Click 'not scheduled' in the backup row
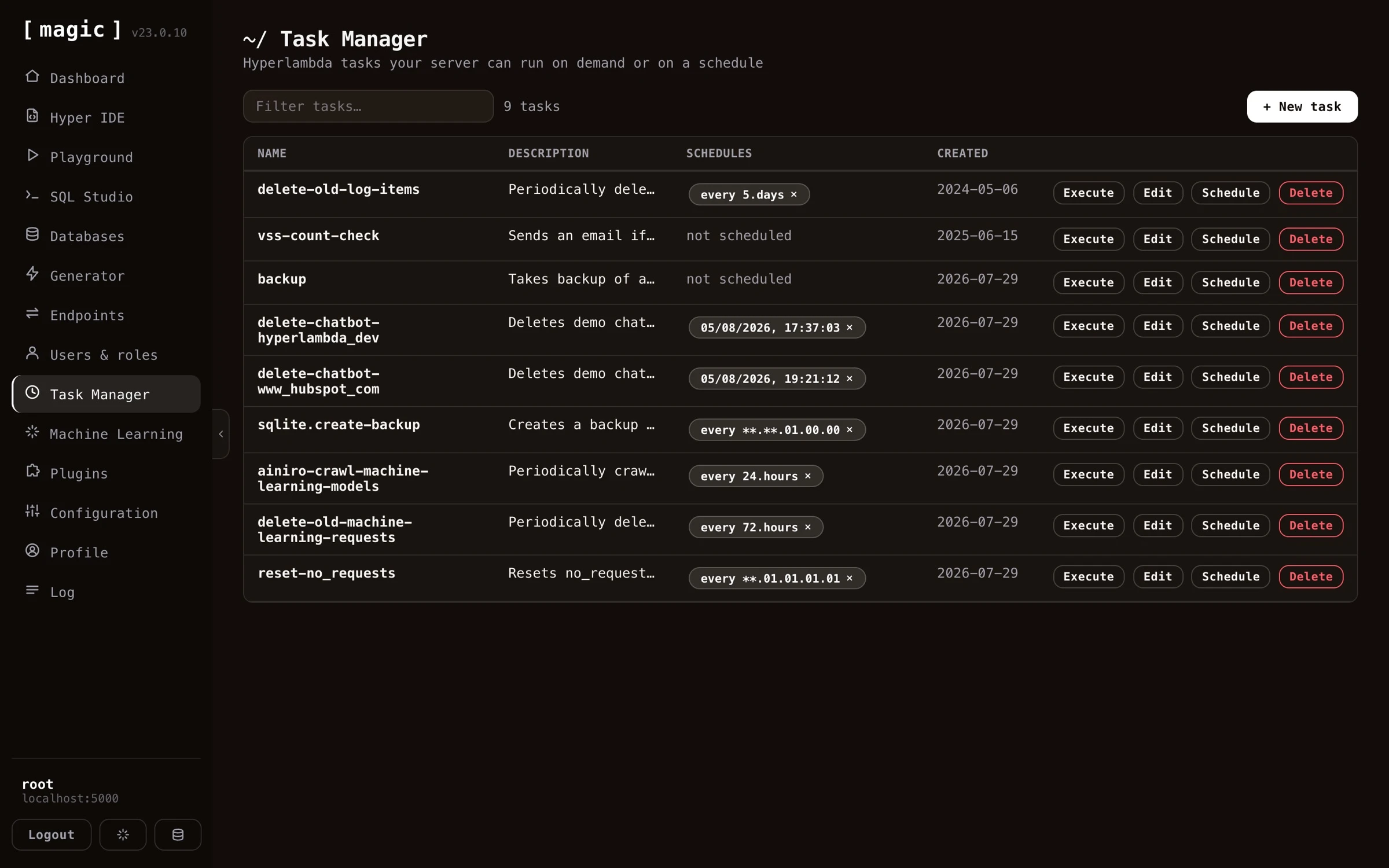 [x=738, y=279]
